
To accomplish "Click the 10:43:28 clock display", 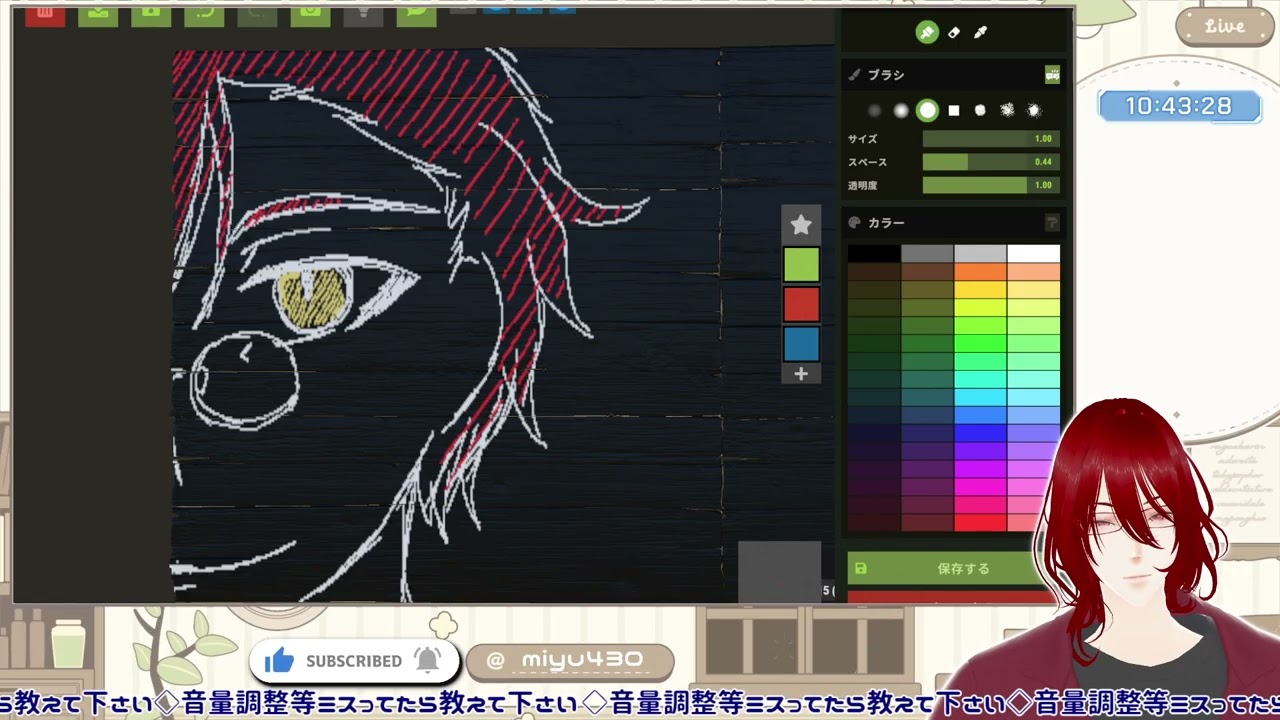I will tap(1179, 106).
